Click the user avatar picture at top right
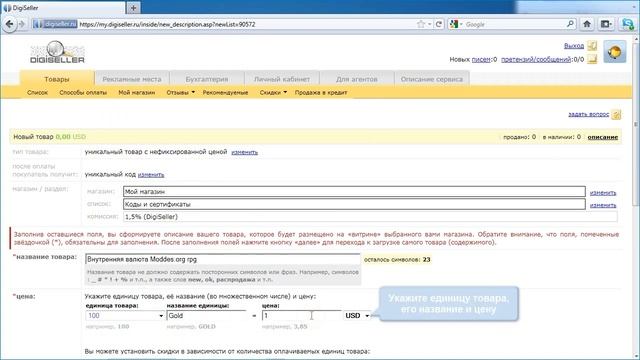 coord(615,52)
